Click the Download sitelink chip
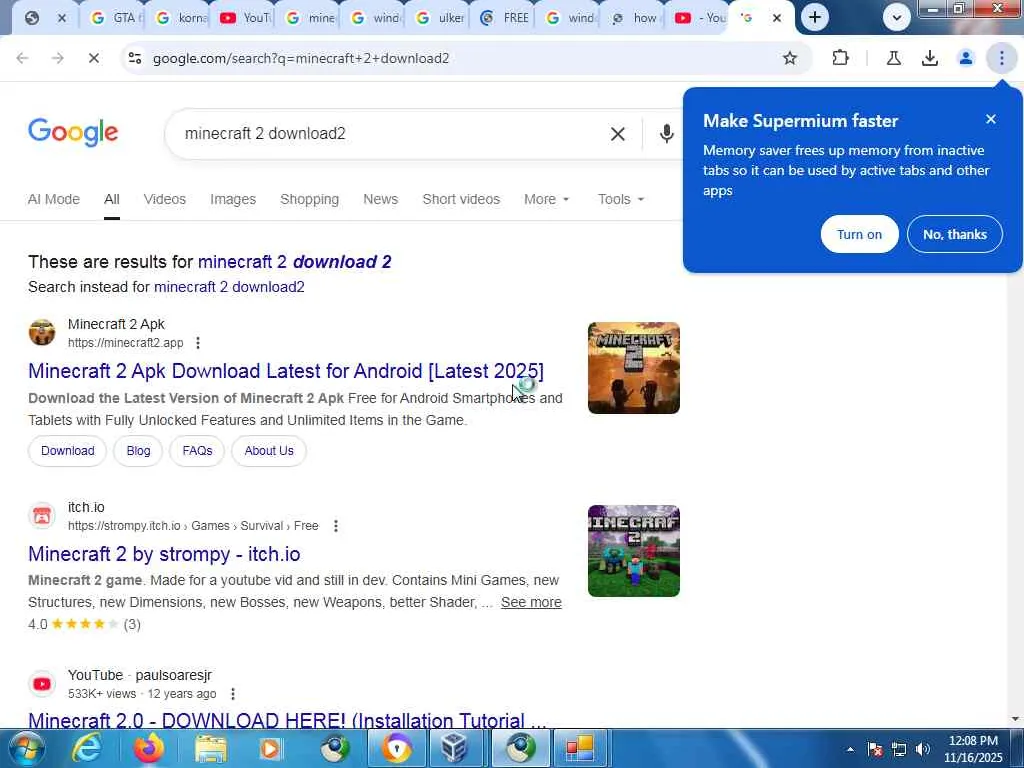The width and height of the screenshot is (1024, 768). [x=67, y=451]
